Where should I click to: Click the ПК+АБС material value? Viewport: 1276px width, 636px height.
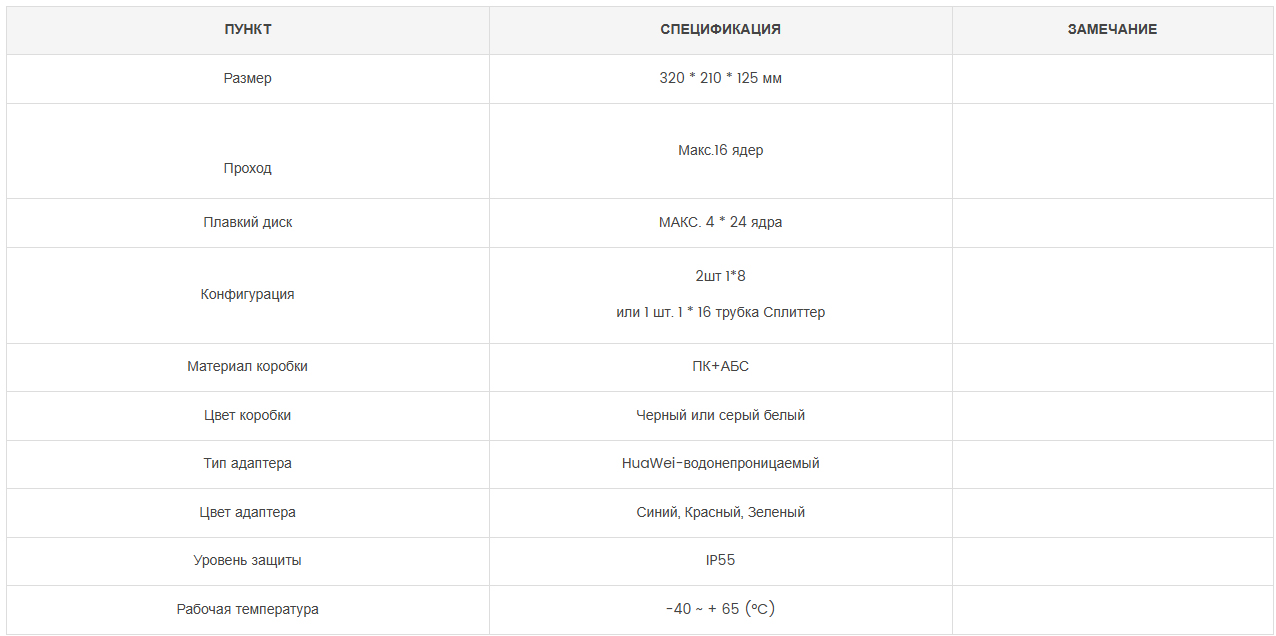pyautogui.click(x=720, y=366)
